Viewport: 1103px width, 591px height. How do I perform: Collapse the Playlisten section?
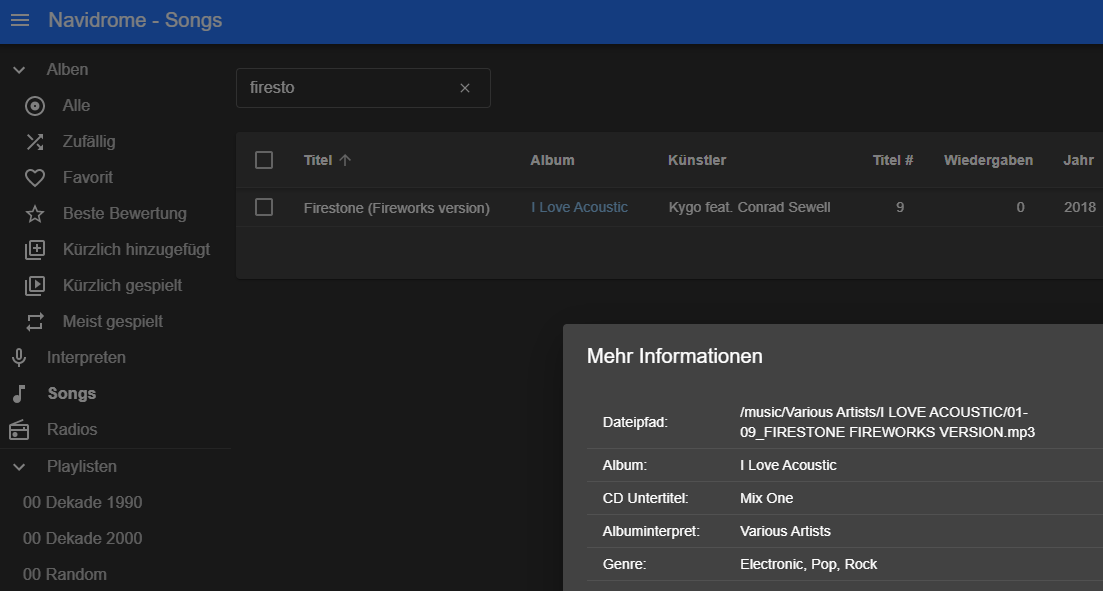tap(18, 466)
